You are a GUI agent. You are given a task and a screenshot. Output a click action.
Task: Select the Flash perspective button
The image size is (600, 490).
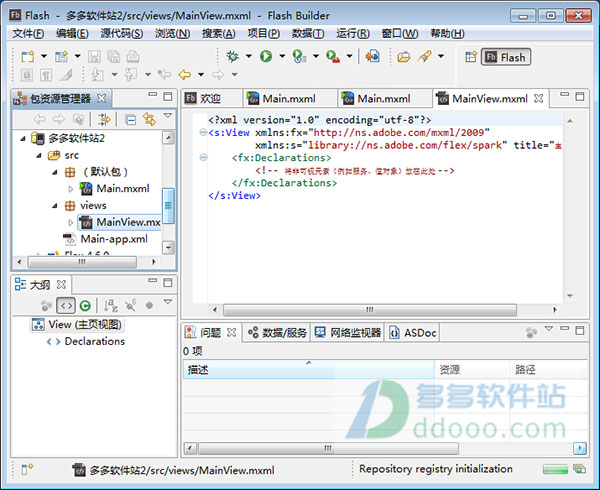click(x=505, y=57)
